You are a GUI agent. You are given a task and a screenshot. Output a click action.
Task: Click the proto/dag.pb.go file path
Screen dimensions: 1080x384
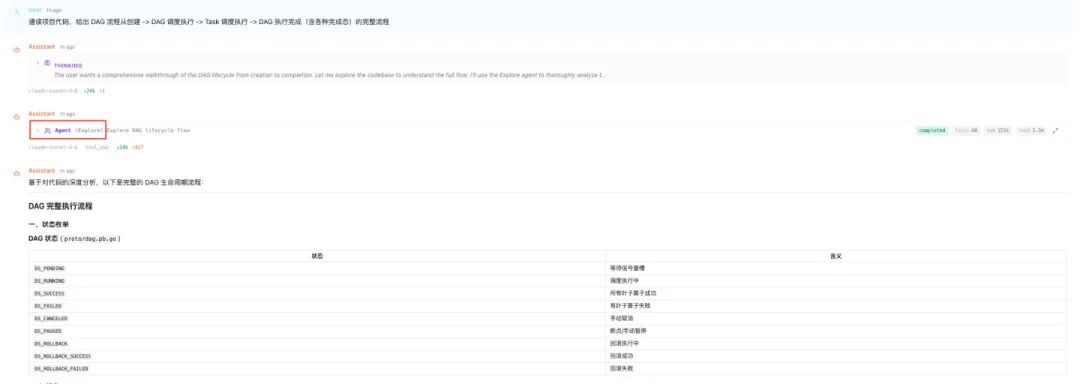point(91,238)
